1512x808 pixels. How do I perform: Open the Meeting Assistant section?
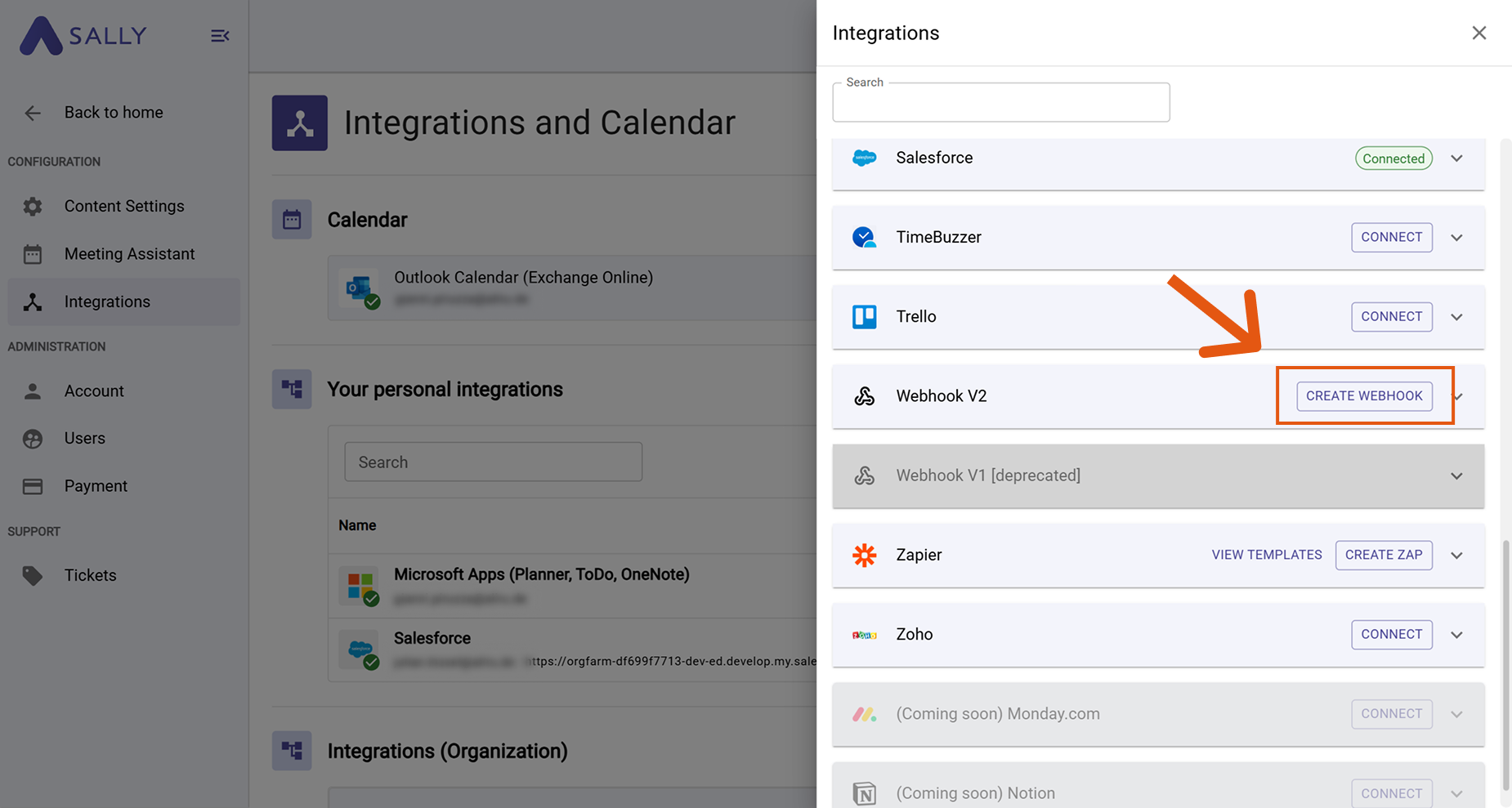(x=129, y=253)
